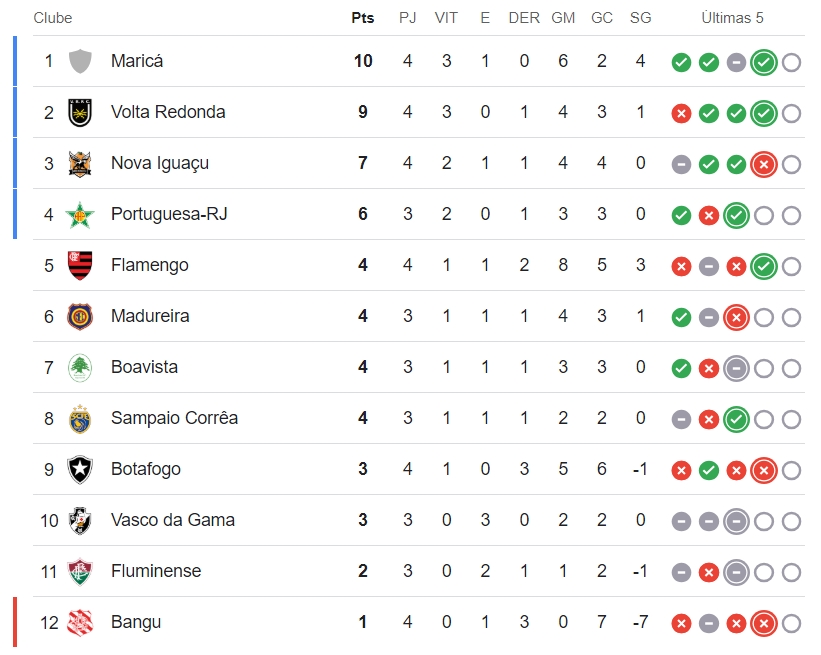
Task: Click the Volta Redonda black shield crest
Action: [80, 113]
